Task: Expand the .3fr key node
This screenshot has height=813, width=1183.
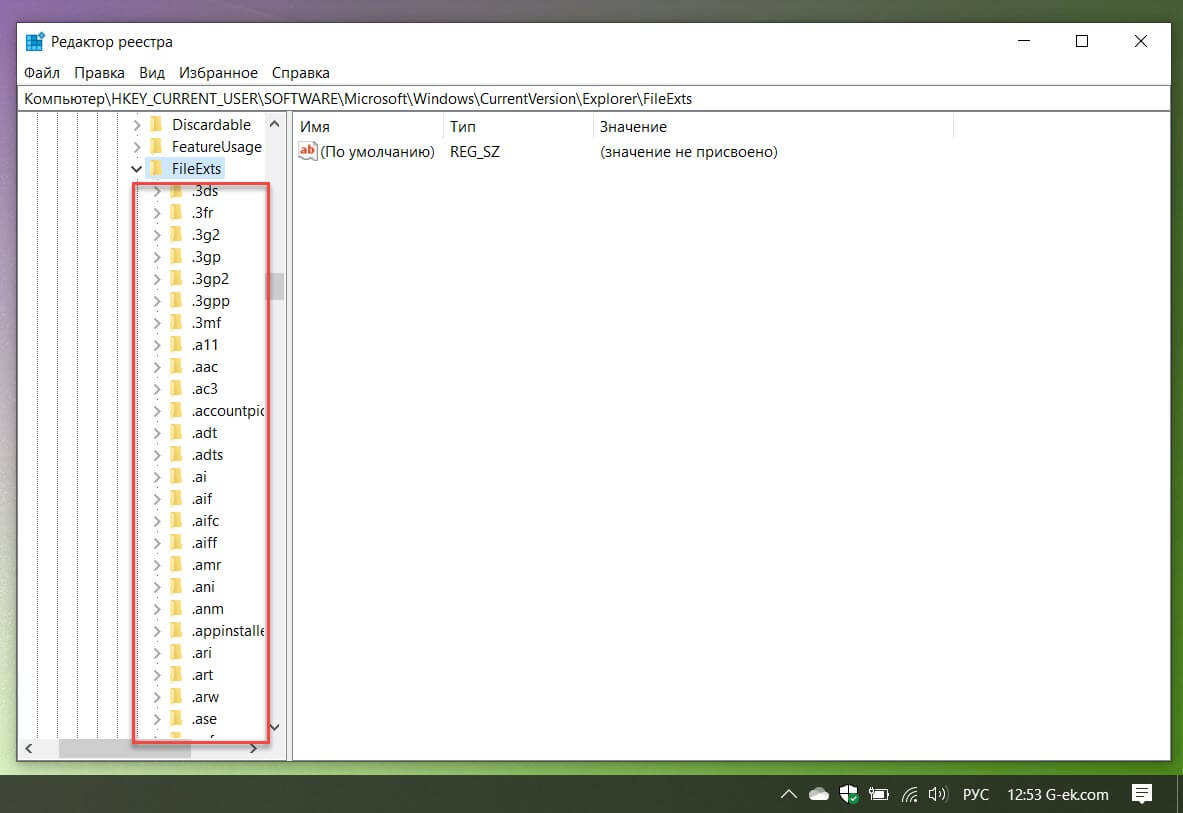Action: (x=157, y=213)
